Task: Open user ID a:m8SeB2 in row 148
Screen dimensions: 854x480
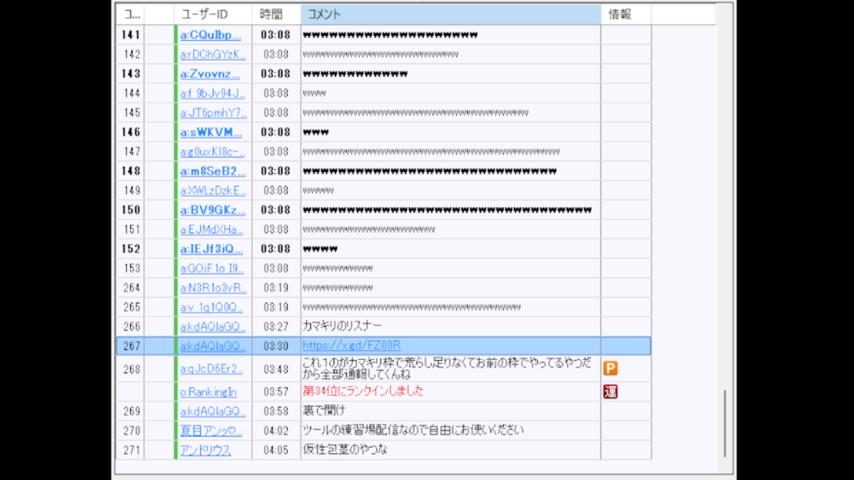Action: point(213,171)
